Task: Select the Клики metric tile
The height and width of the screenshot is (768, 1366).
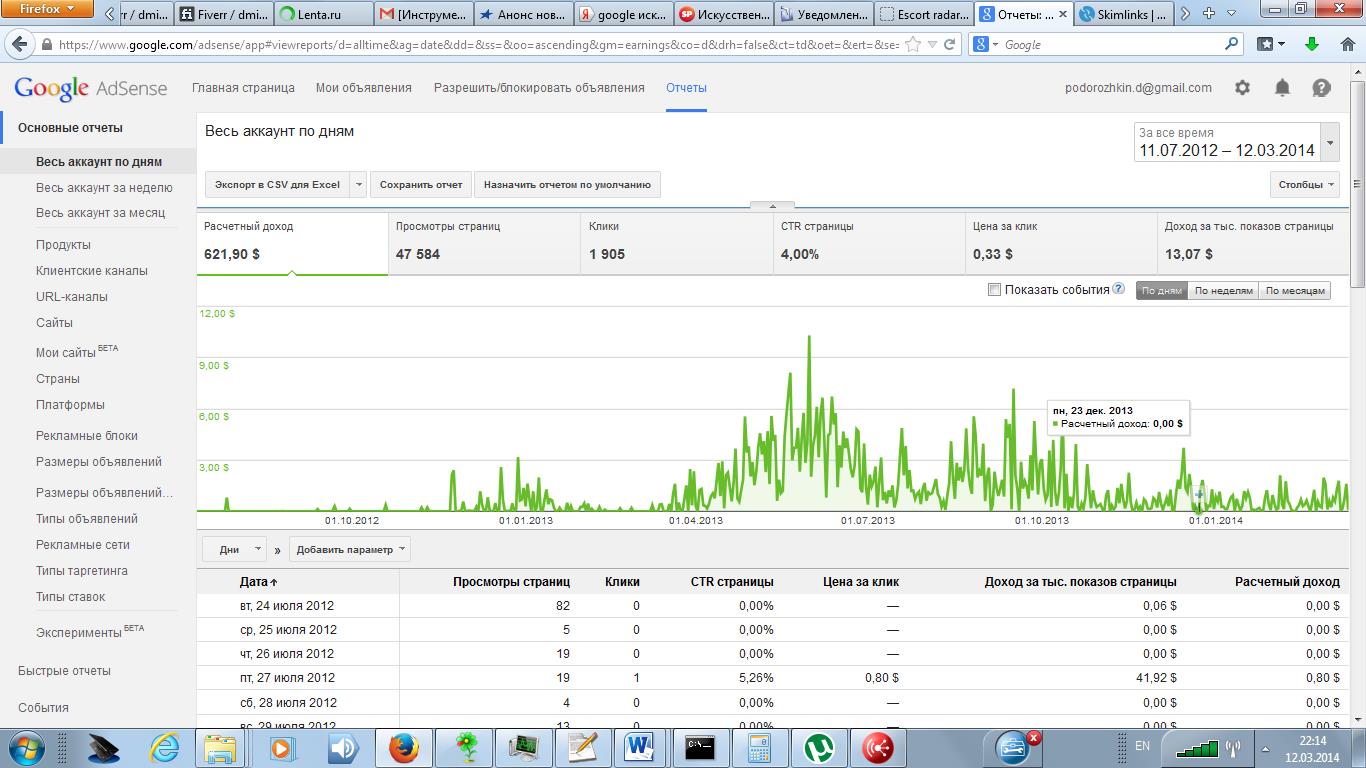Action: [676, 243]
